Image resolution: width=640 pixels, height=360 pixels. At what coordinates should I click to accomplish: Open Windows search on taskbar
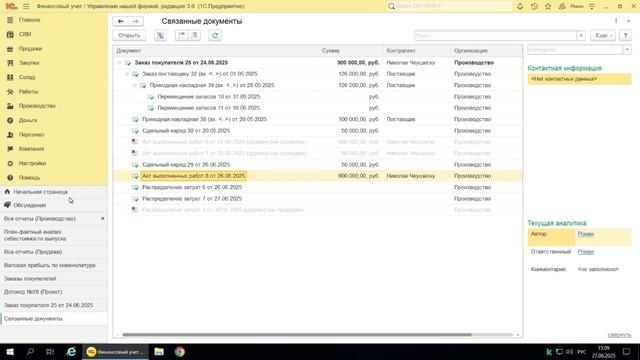coord(30,351)
